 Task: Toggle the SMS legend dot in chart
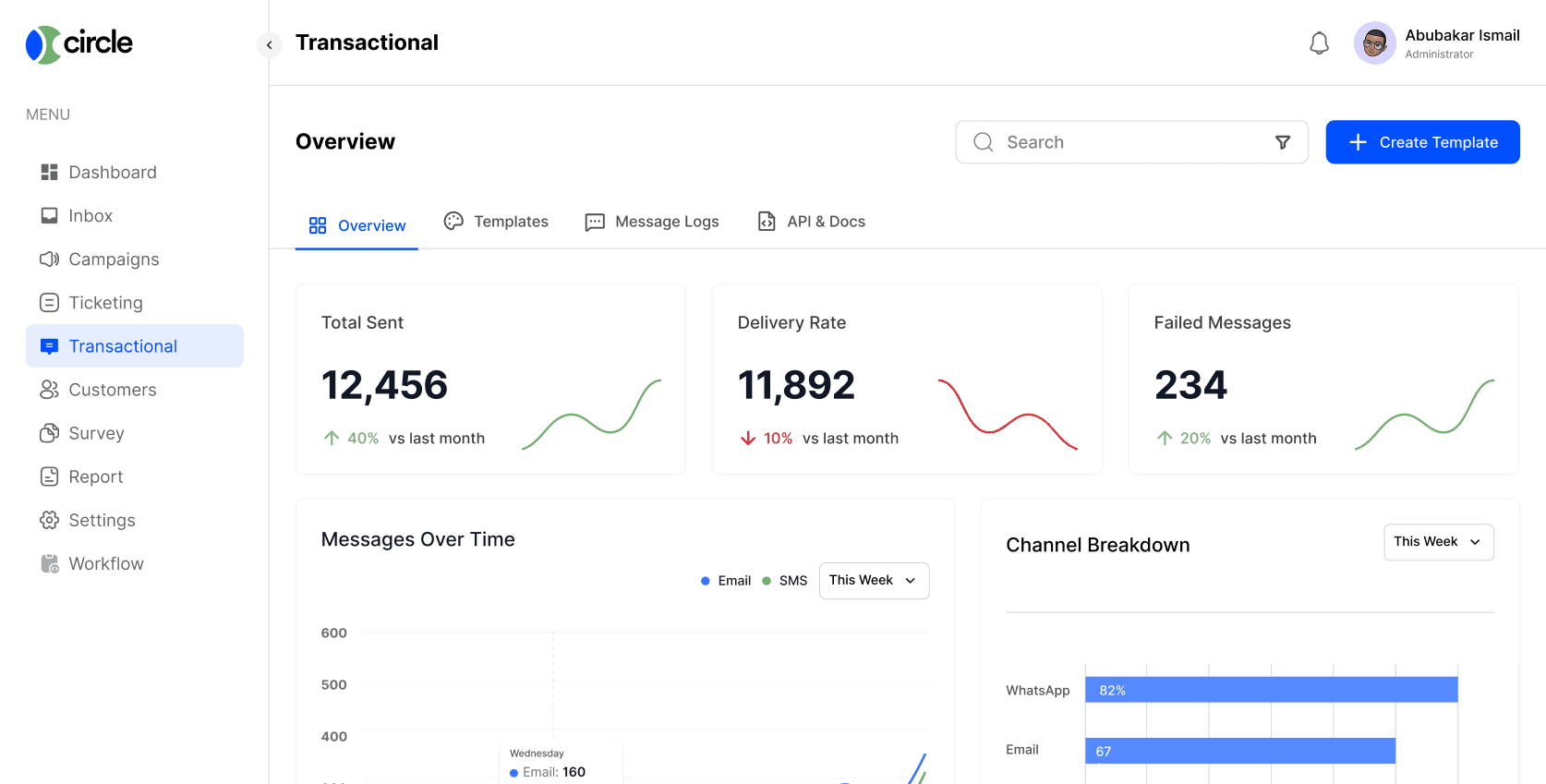(767, 581)
